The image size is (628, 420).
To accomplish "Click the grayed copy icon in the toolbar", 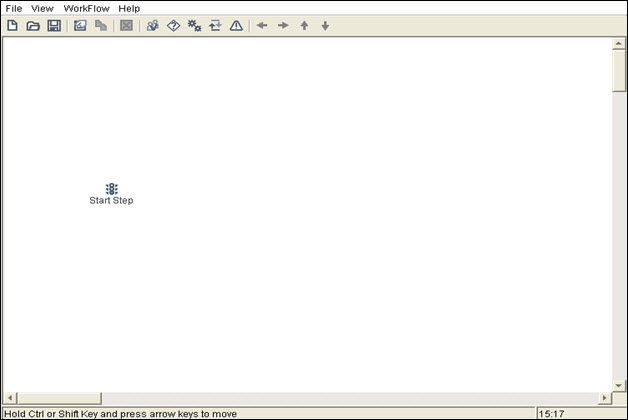I will tap(101, 26).
